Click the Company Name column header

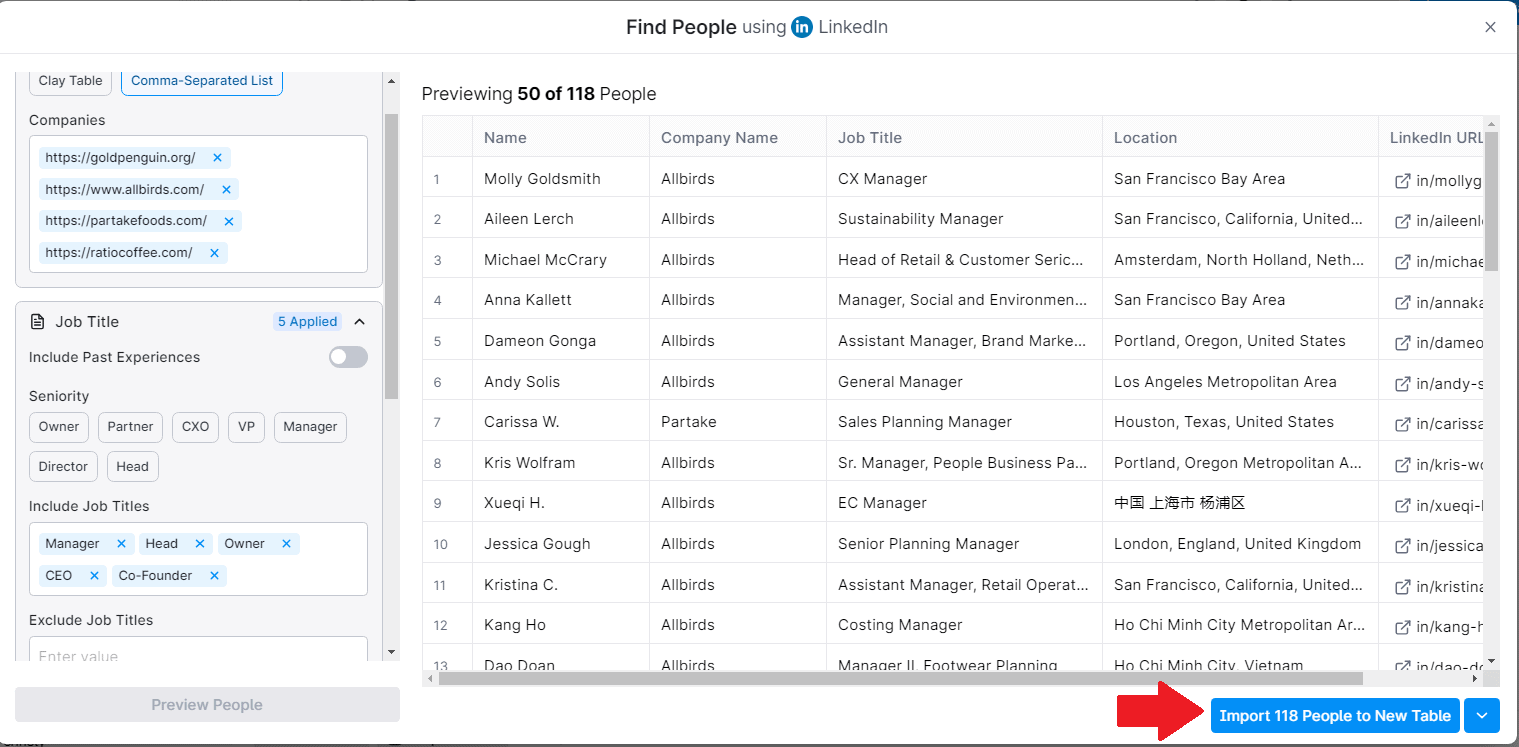(738, 138)
